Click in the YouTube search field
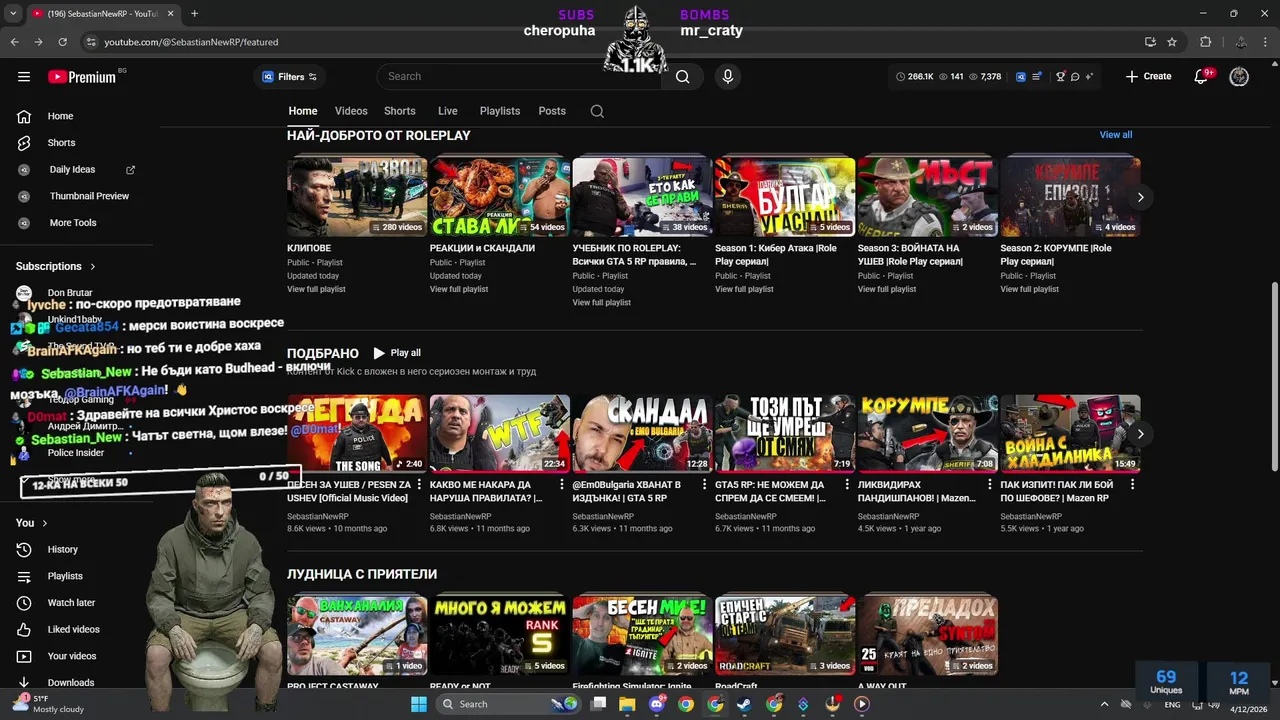 tap(520, 76)
